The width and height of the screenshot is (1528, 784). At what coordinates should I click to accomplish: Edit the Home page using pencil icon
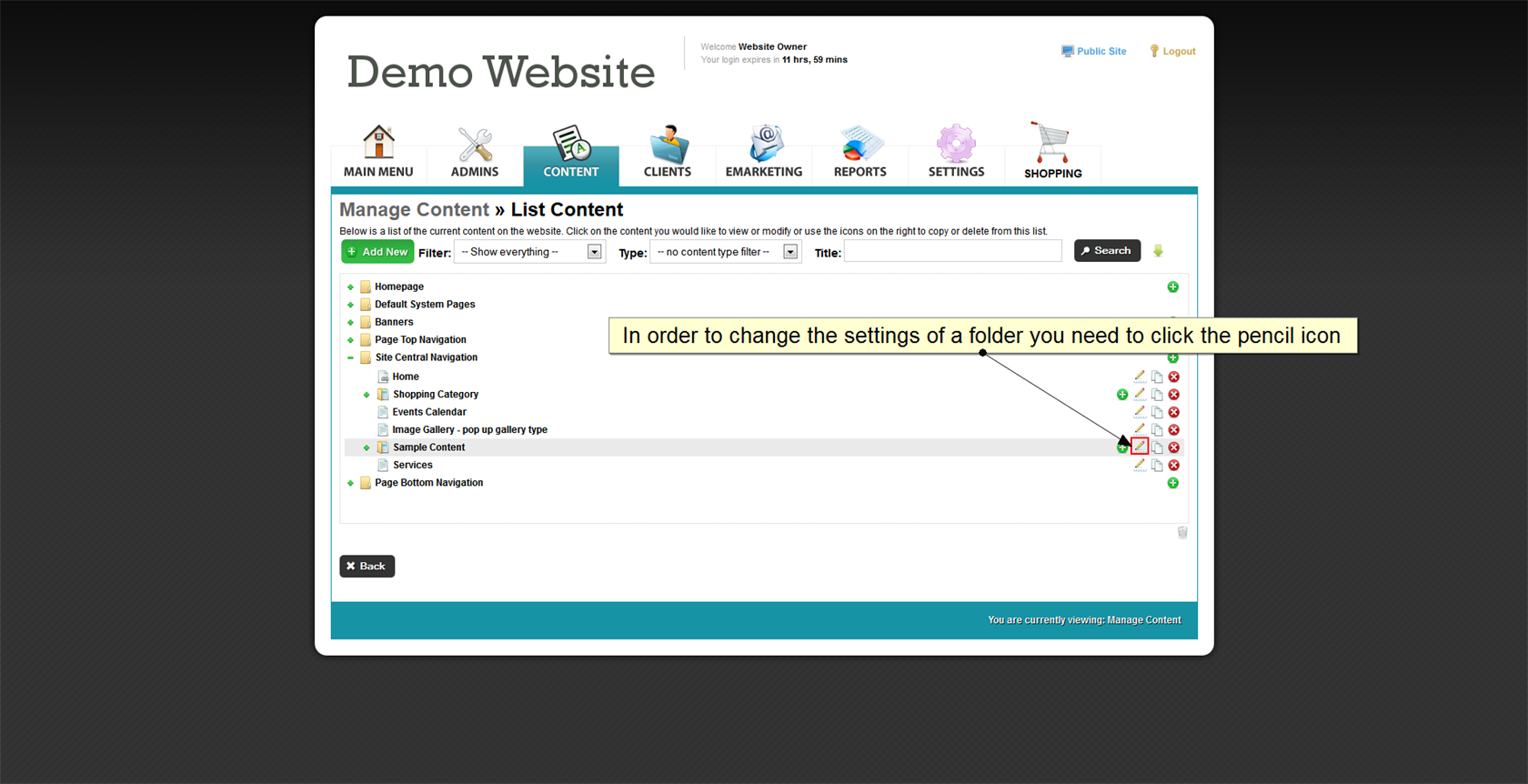coord(1140,377)
